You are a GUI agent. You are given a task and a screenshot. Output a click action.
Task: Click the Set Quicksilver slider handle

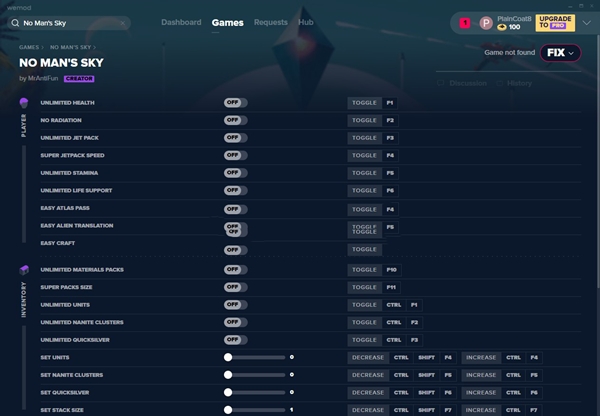pos(228,393)
